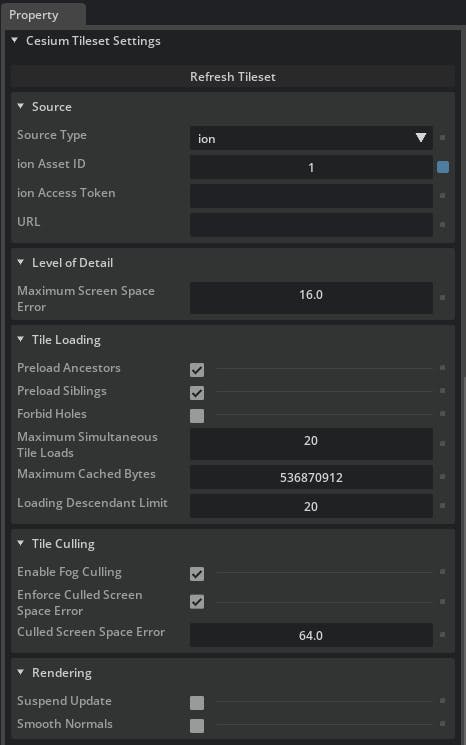Click reset indicator beside Loading Descendant Limit

coord(442,506)
